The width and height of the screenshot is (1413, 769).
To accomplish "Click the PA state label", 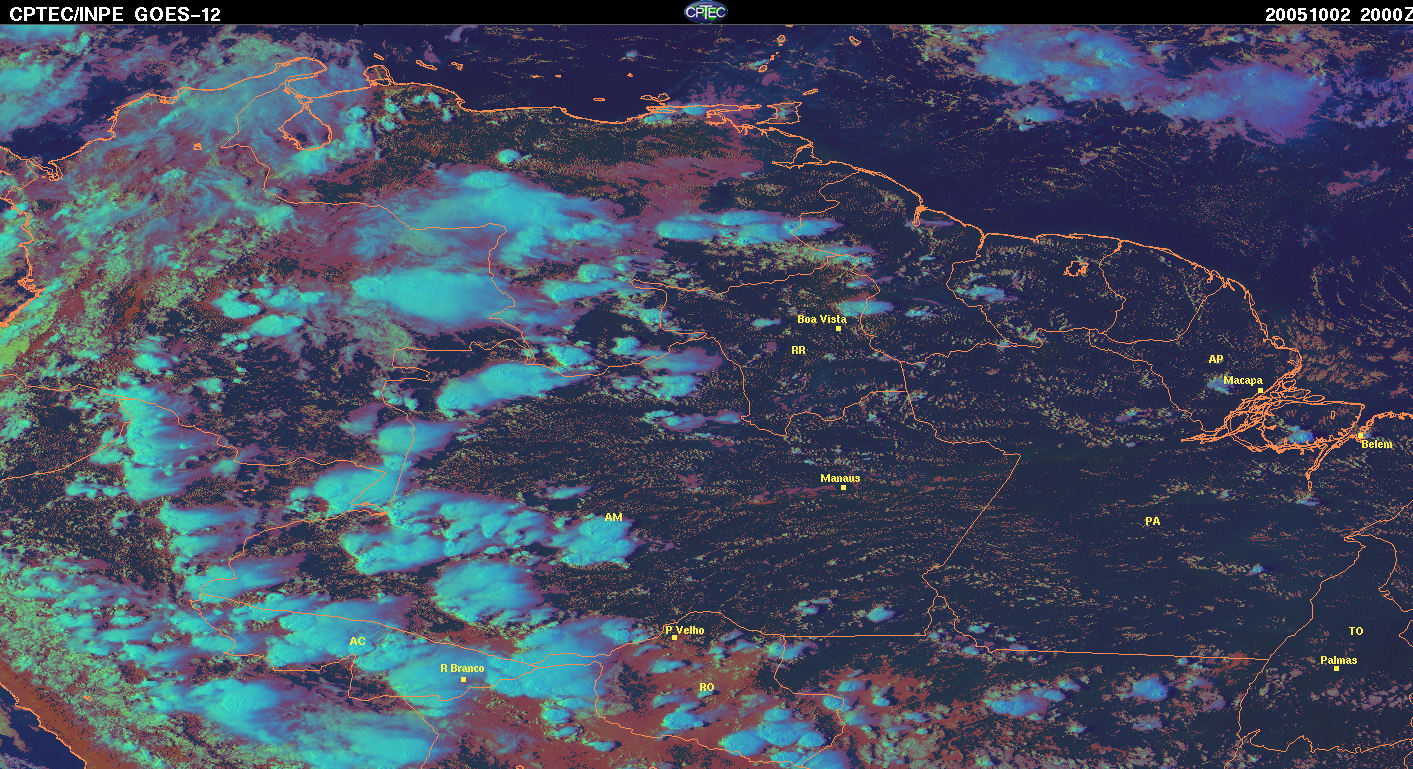I will click(x=1153, y=521).
